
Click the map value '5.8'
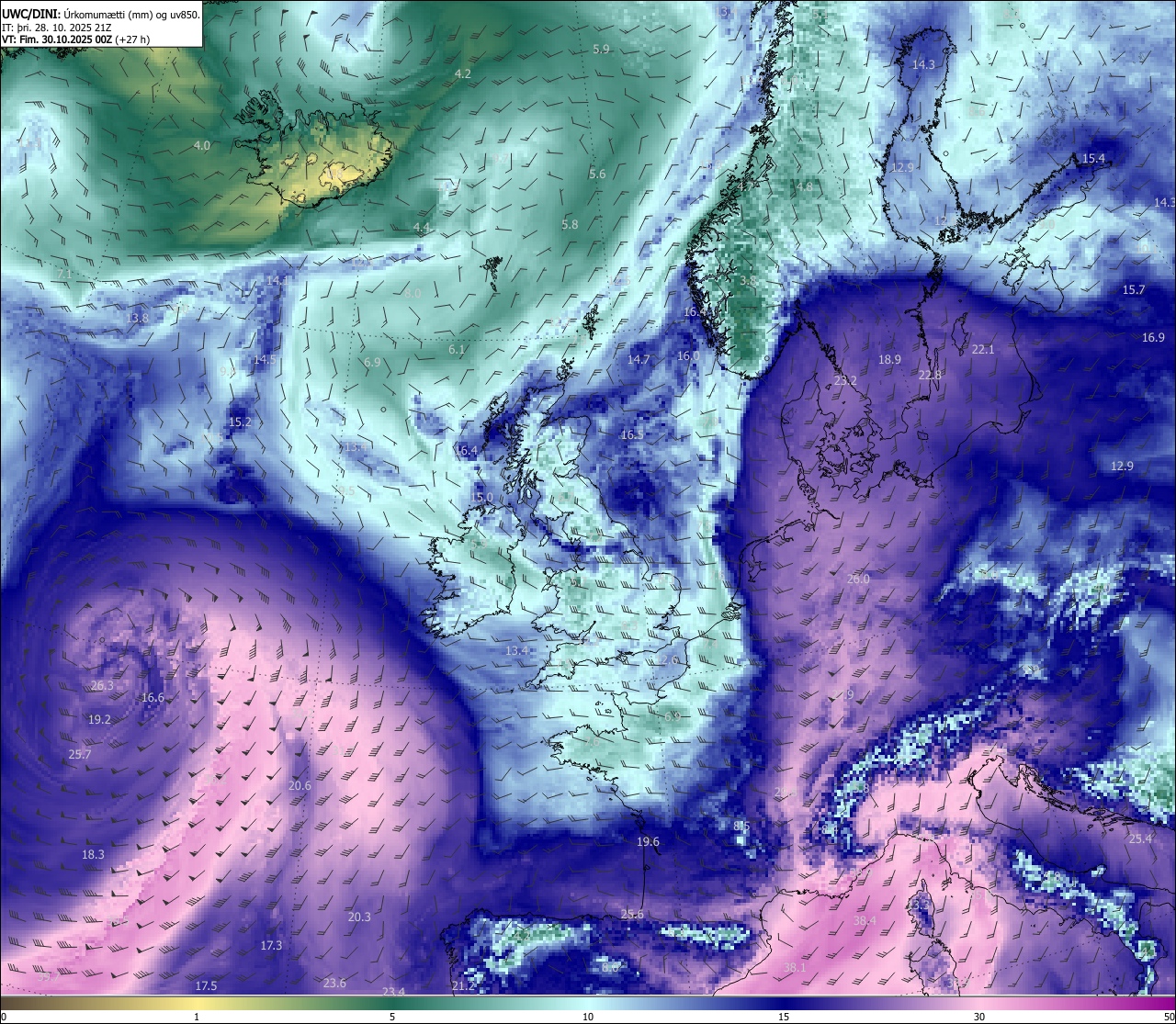[570, 224]
